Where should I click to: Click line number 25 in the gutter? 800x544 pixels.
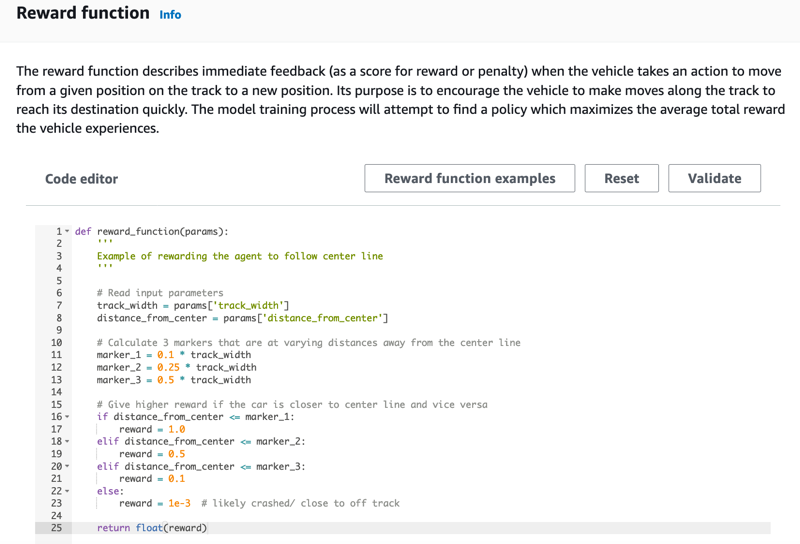pyautogui.click(x=56, y=528)
